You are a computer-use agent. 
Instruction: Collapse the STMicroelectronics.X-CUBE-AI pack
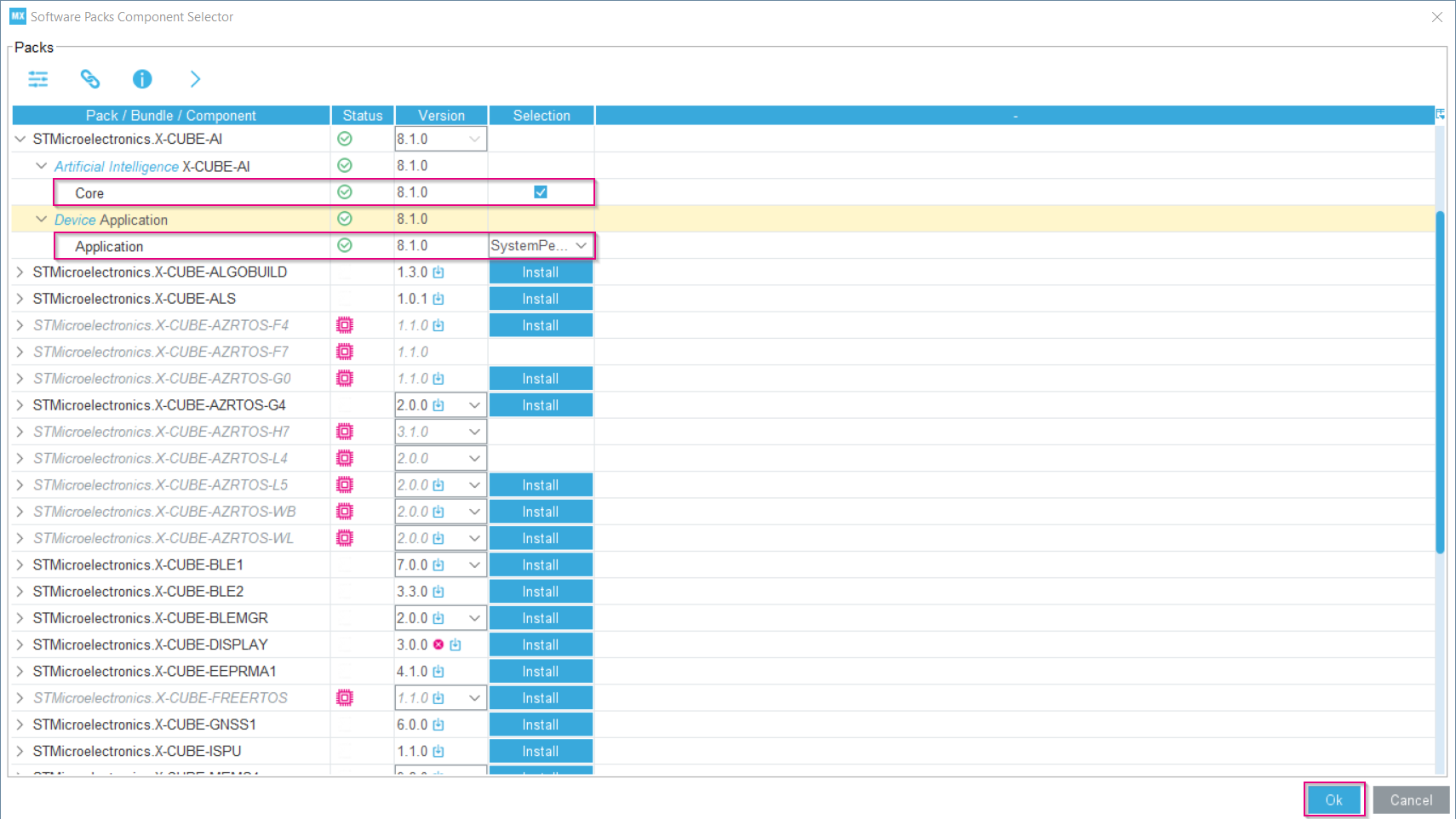19,138
